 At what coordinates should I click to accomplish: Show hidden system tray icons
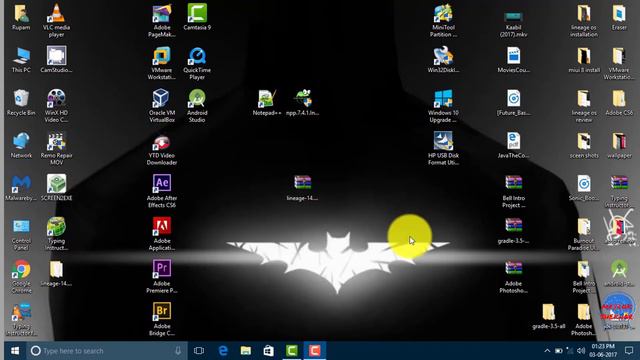point(547,351)
